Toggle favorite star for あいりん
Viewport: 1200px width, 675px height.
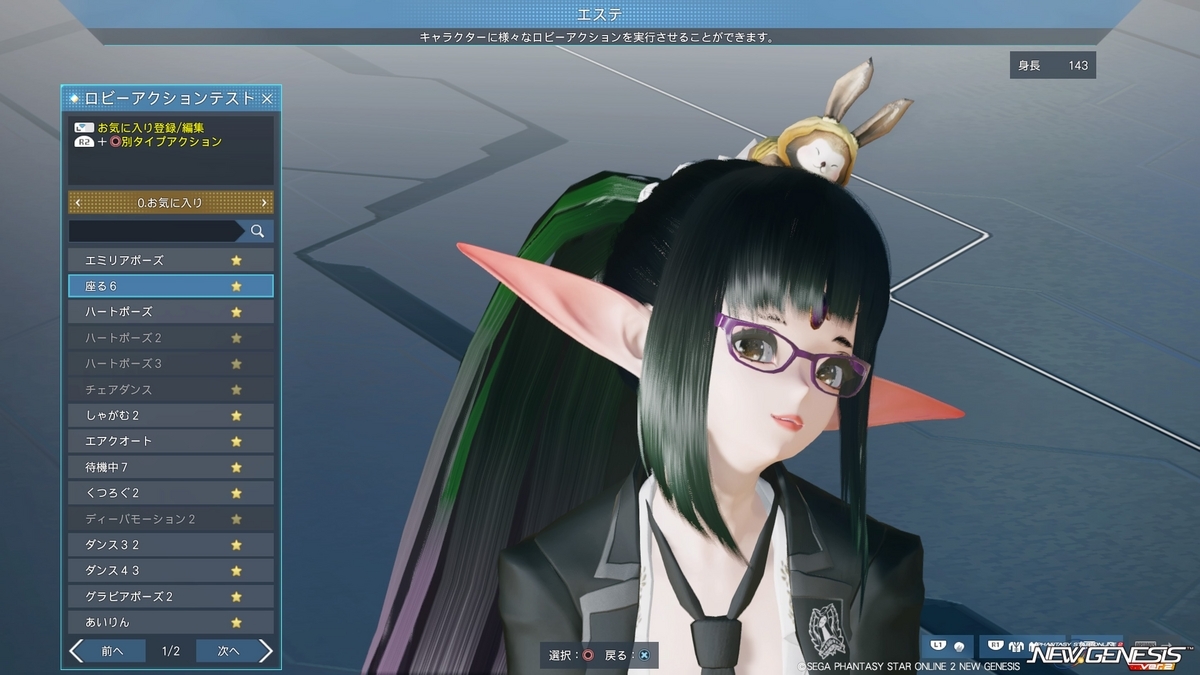point(237,622)
